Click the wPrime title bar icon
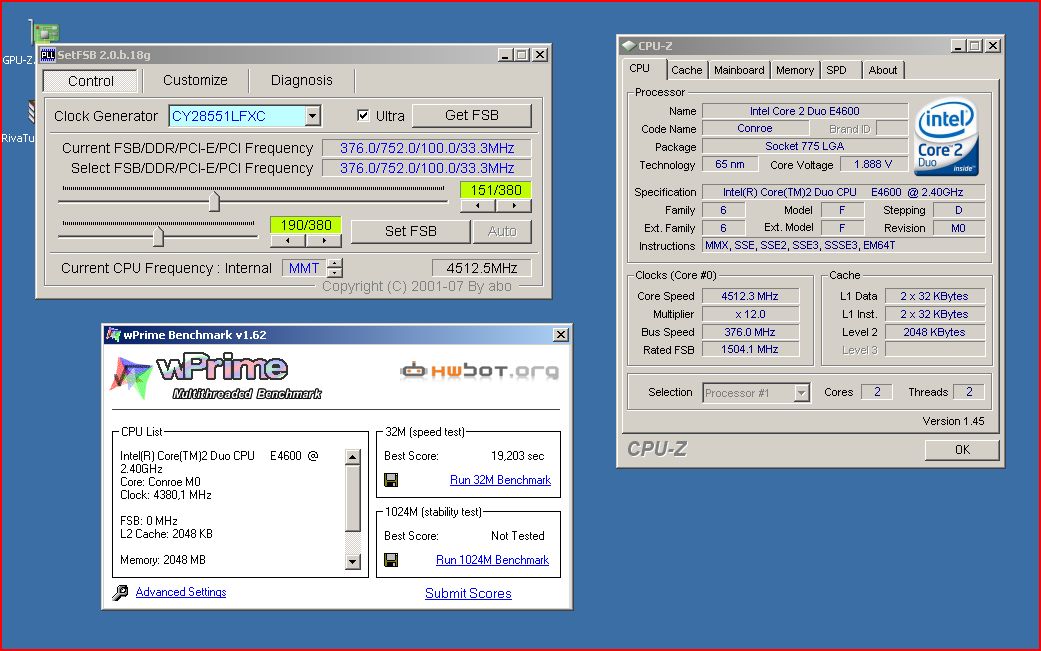The image size is (1041, 651). (x=114, y=334)
